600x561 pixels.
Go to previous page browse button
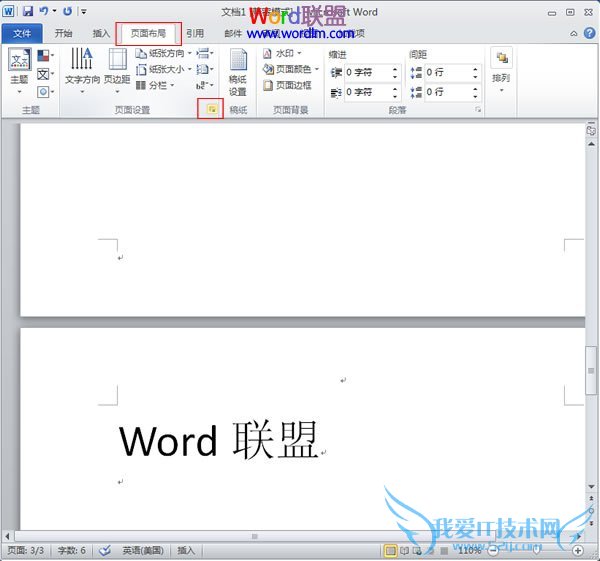coord(591,498)
